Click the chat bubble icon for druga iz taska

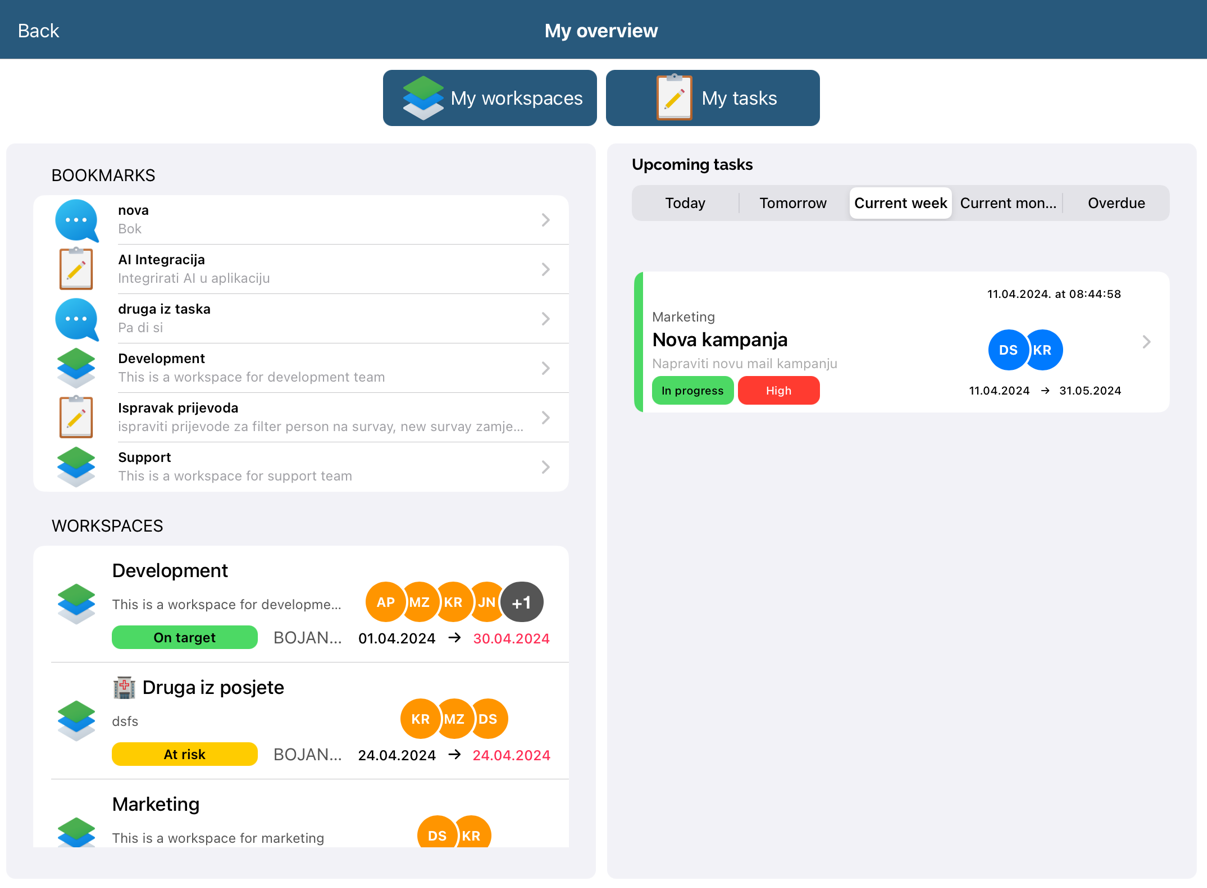(76, 319)
